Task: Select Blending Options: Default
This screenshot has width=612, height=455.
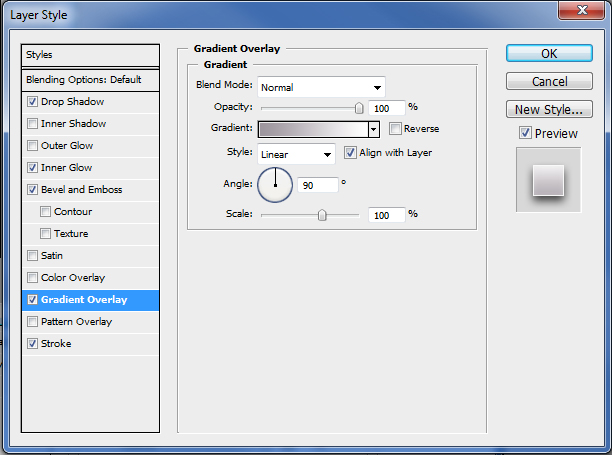Action: click(91, 80)
